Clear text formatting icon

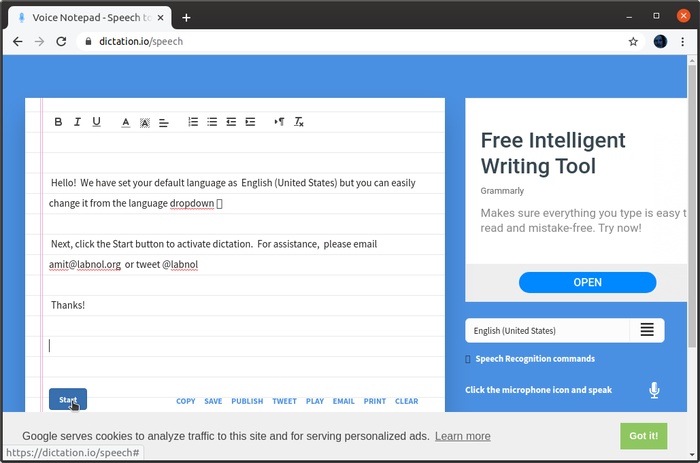[x=299, y=122]
